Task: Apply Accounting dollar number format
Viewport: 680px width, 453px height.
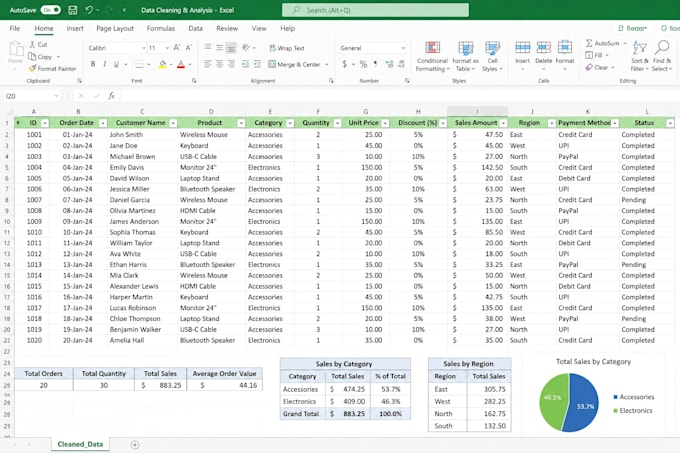Action: [x=345, y=64]
